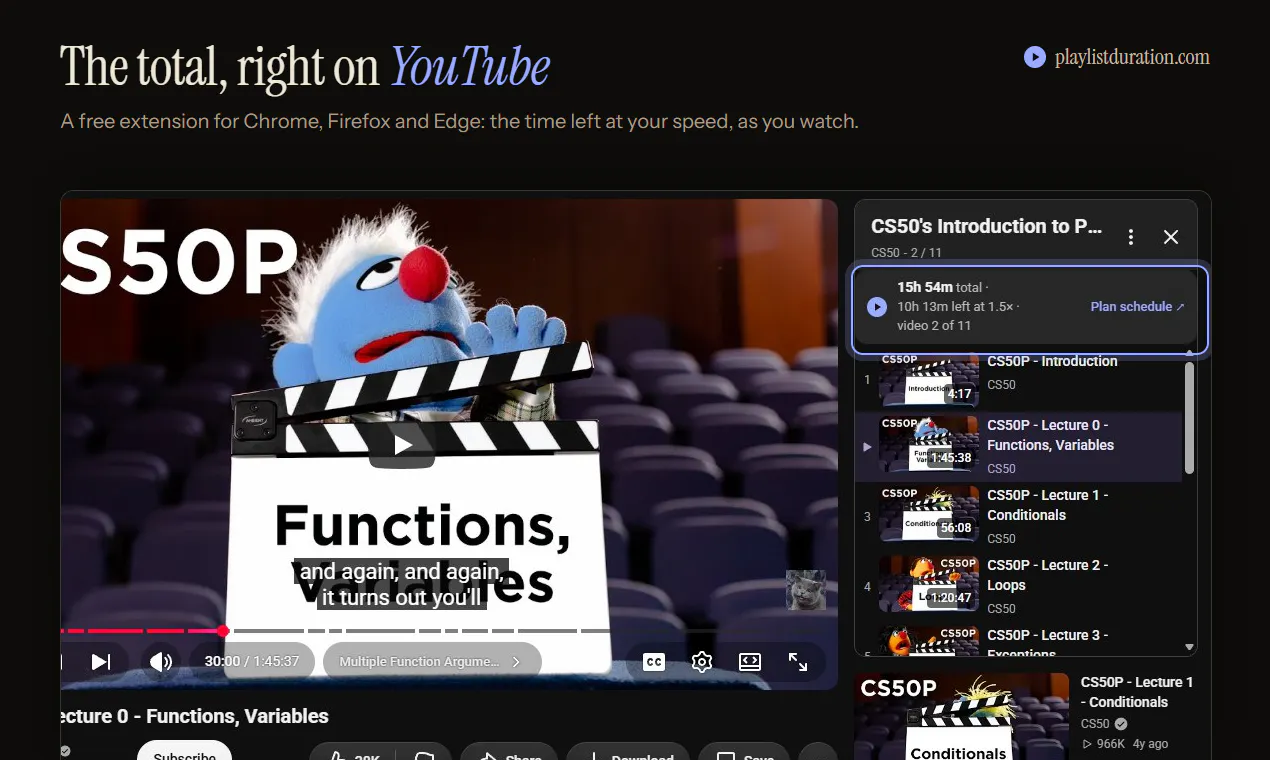The width and height of the screenshot is (1270, 760).
Task: Select the Lecture 1 - Conditionals title in playlist panel
Action: coord(1047,505)
